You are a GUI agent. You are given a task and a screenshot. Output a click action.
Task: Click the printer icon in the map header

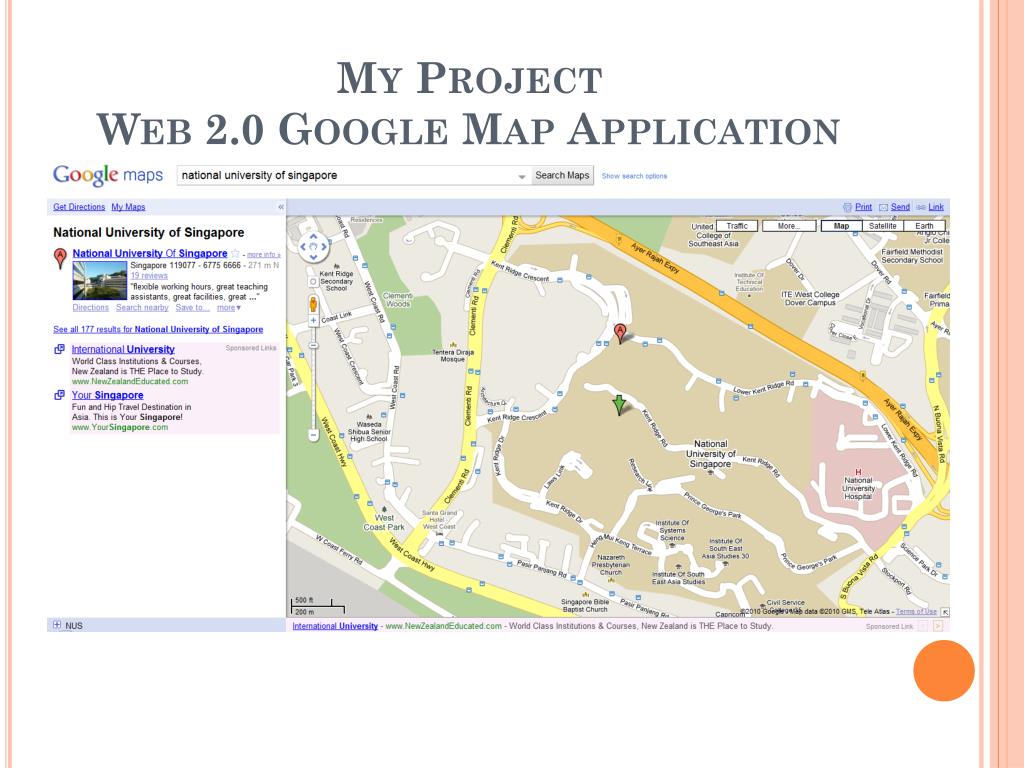tap(848, 207)
